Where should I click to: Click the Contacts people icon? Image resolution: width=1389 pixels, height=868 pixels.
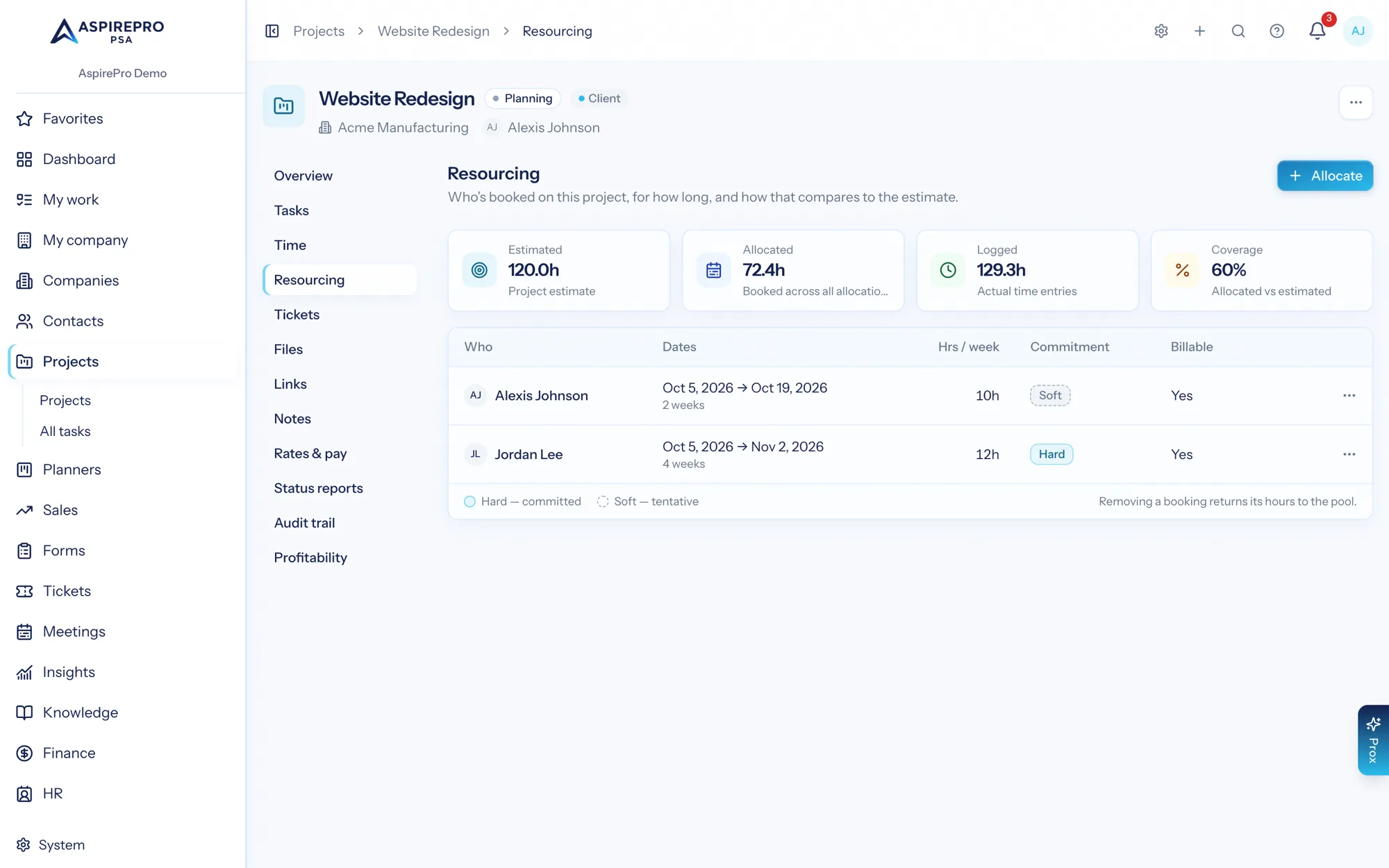click(24, 321)
